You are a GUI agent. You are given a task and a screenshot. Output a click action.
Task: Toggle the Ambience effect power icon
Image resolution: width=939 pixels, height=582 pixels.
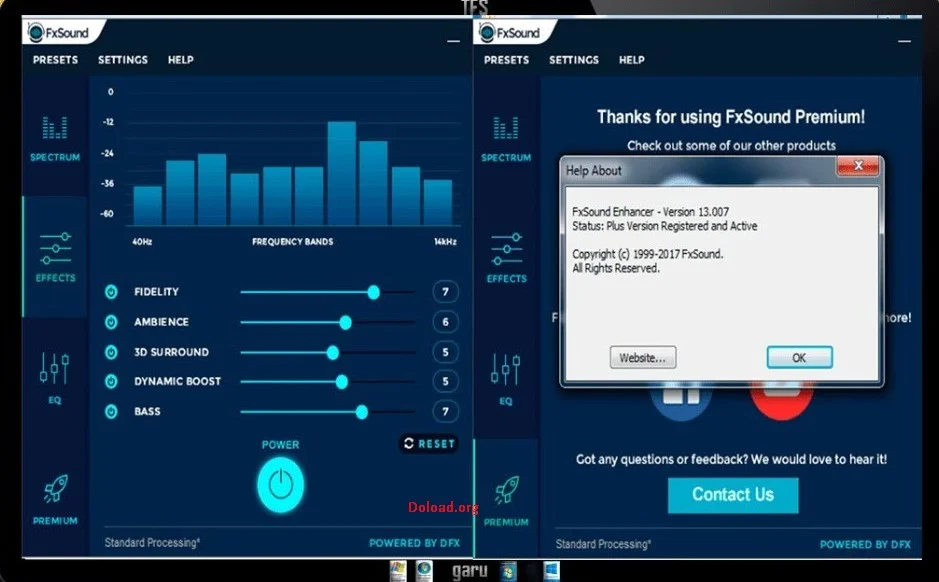pyautogui.click(x=111, y=322)
